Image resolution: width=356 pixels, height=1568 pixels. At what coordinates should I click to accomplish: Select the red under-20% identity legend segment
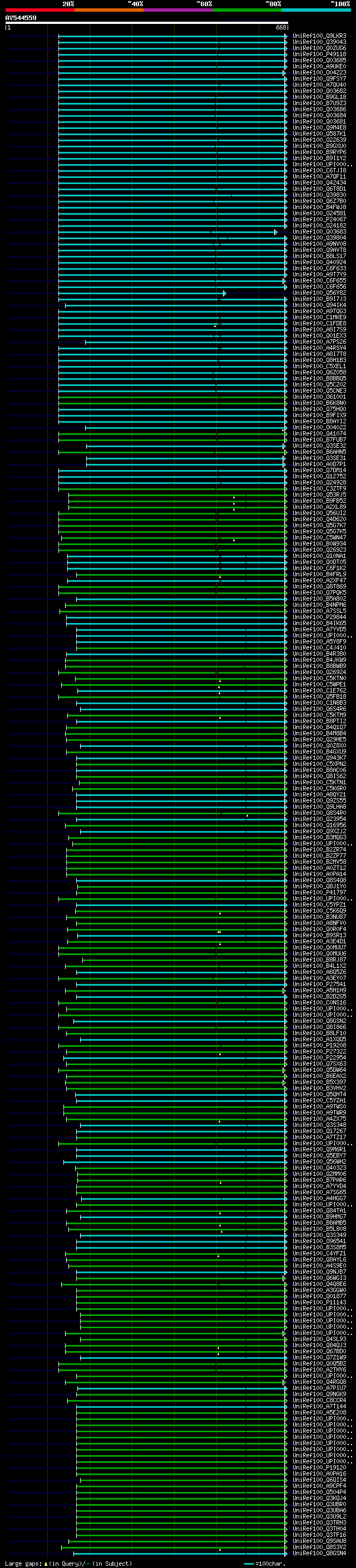[x=39, y=10]
